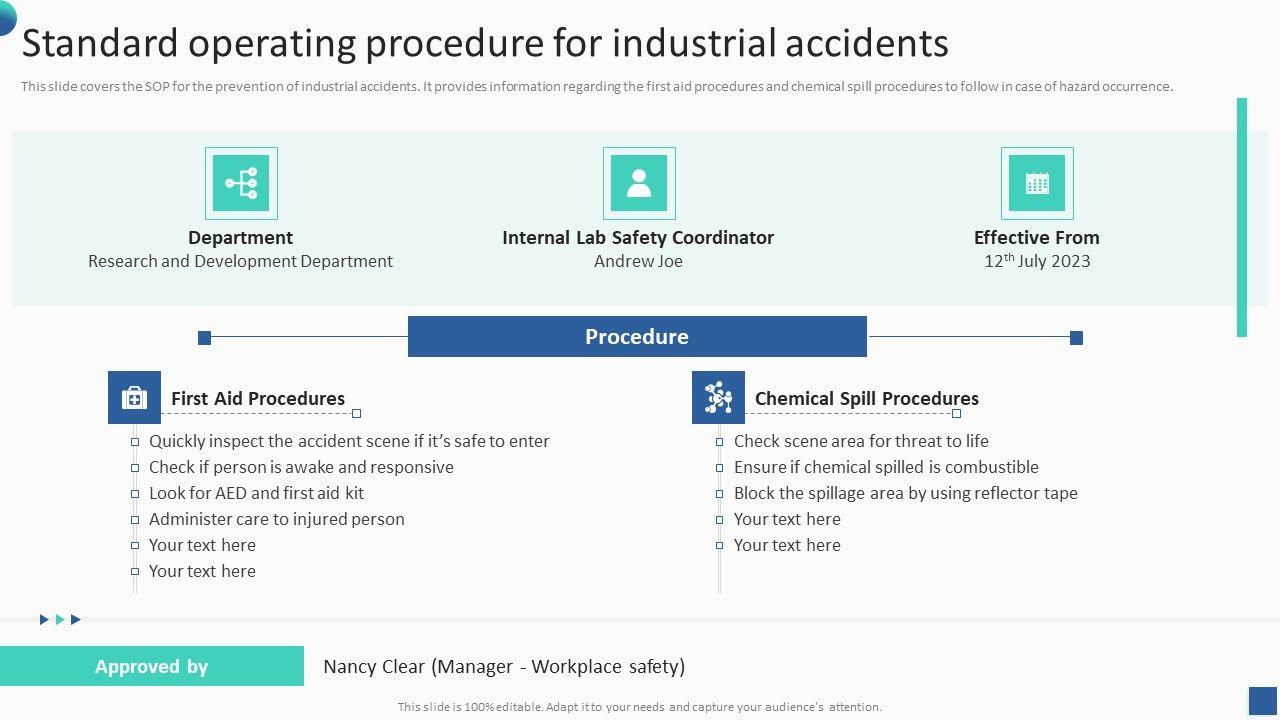
Task: Click bullet beside 'Quickly inspect the accident scene'
Action: (135, 442)
